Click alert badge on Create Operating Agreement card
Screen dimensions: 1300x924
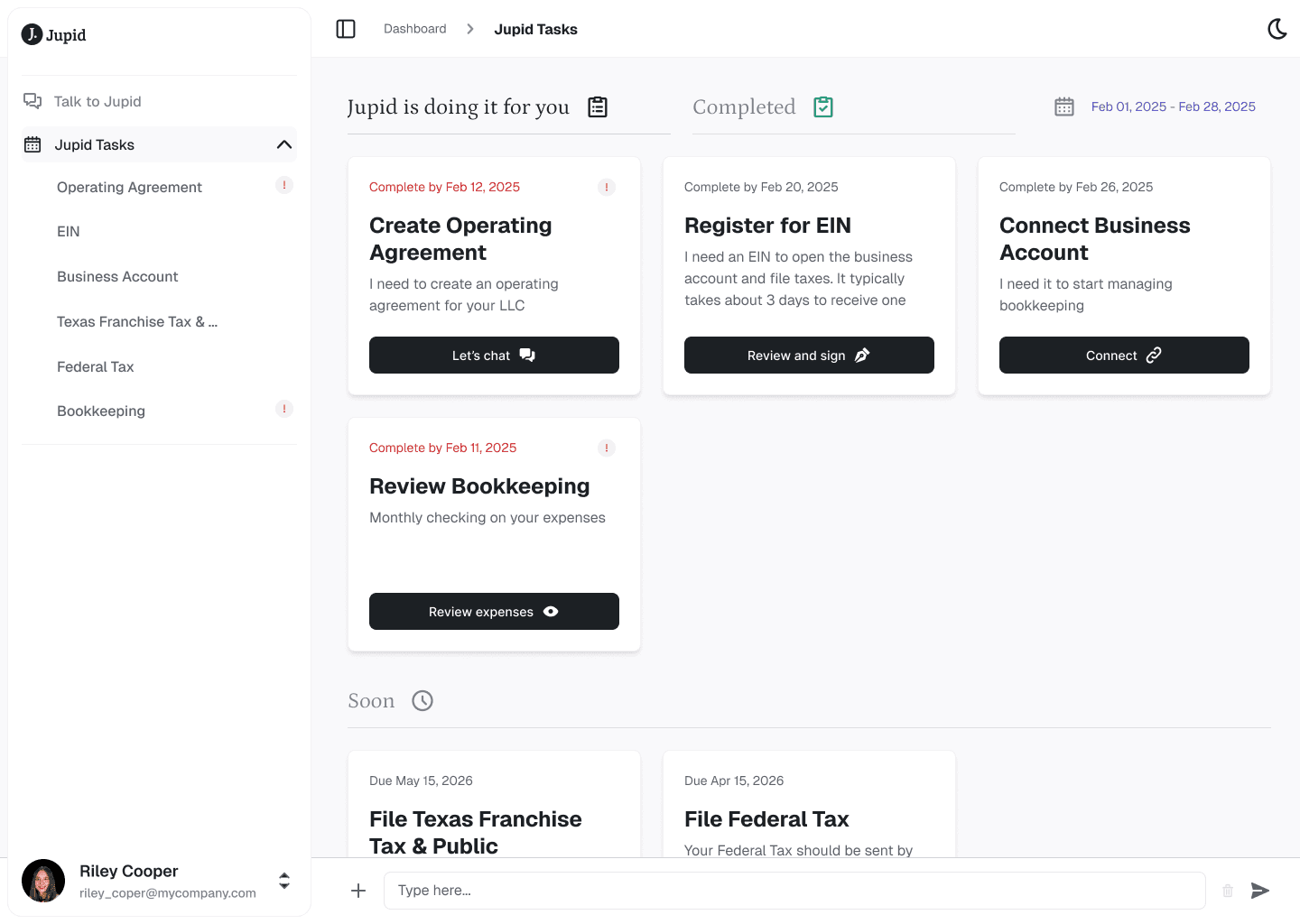pyautogui.click(x=607, y=187)
